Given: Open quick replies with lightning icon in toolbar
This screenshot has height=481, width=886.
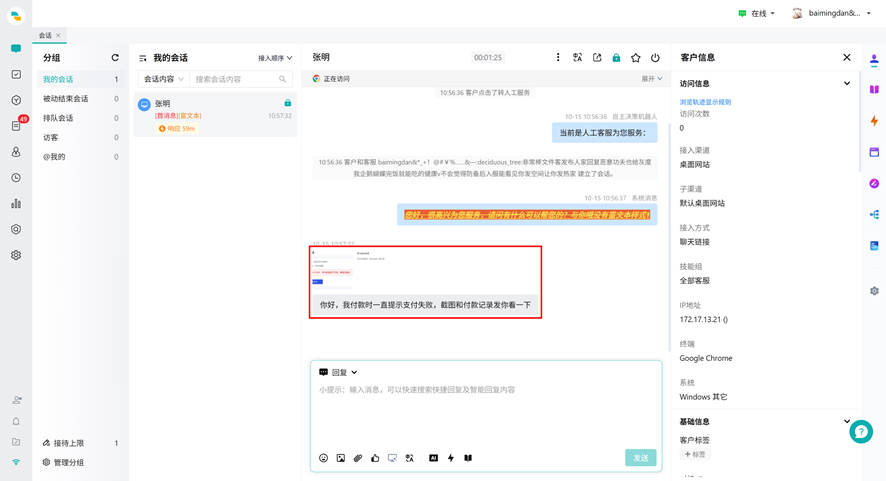Looking at the screenshot, I should point(451,458).
